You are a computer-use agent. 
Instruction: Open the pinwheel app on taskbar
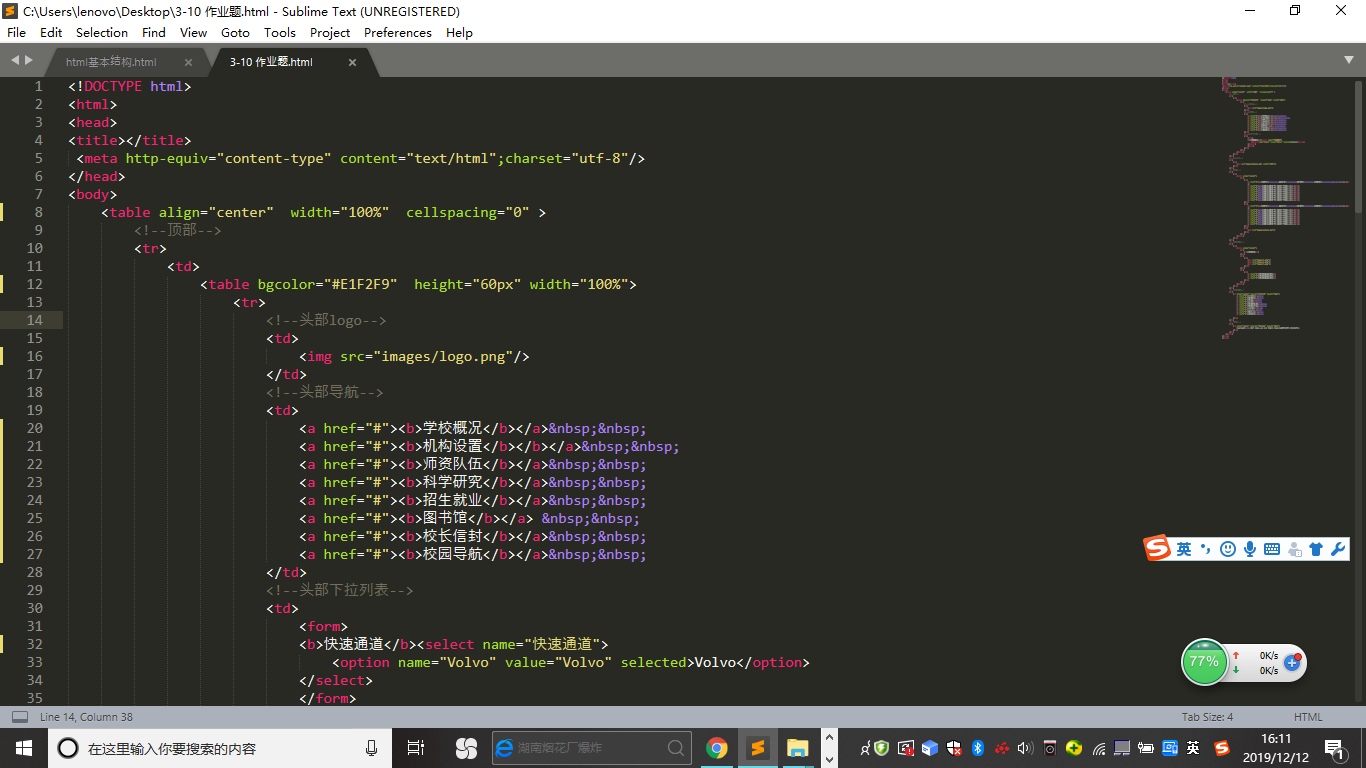[466, 748]
